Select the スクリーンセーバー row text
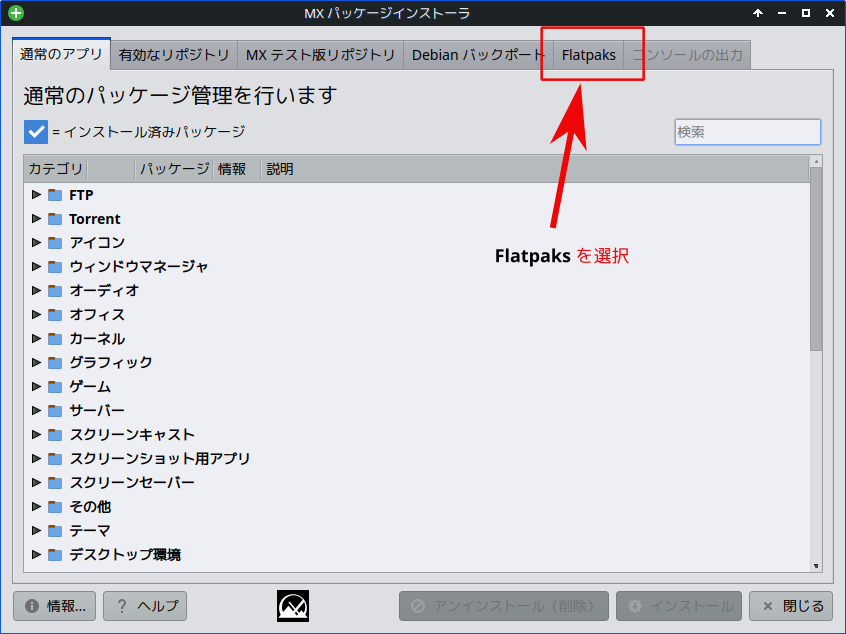 point(132,482)
